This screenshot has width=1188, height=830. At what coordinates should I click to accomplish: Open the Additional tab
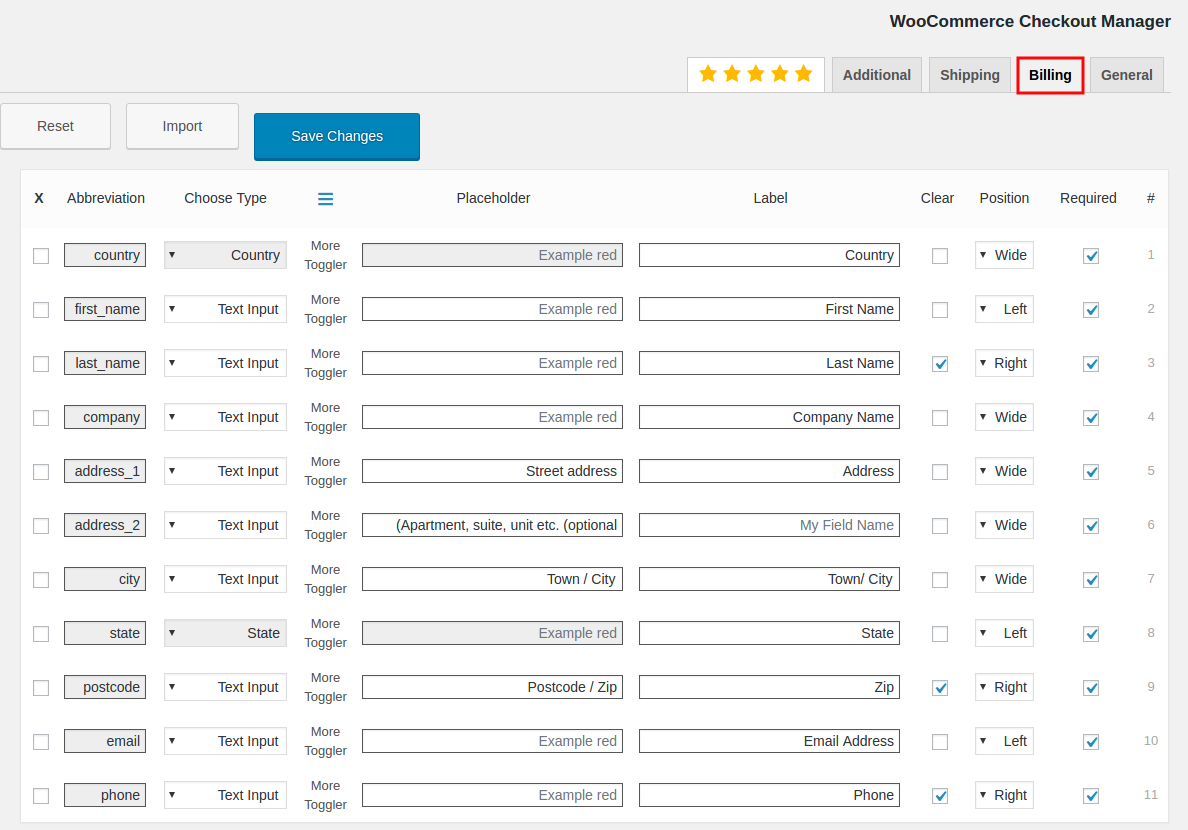(x=877, y=75)
